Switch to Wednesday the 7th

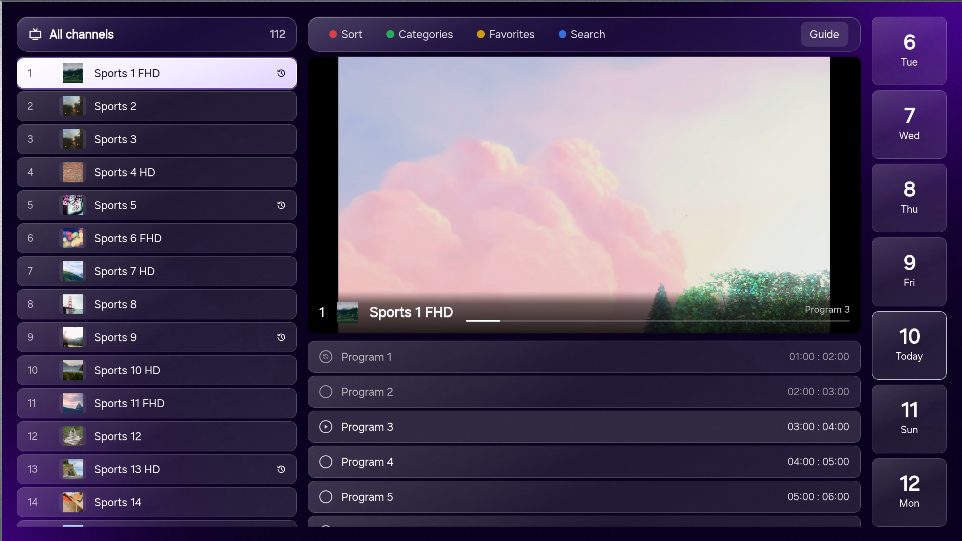[909, 125]
